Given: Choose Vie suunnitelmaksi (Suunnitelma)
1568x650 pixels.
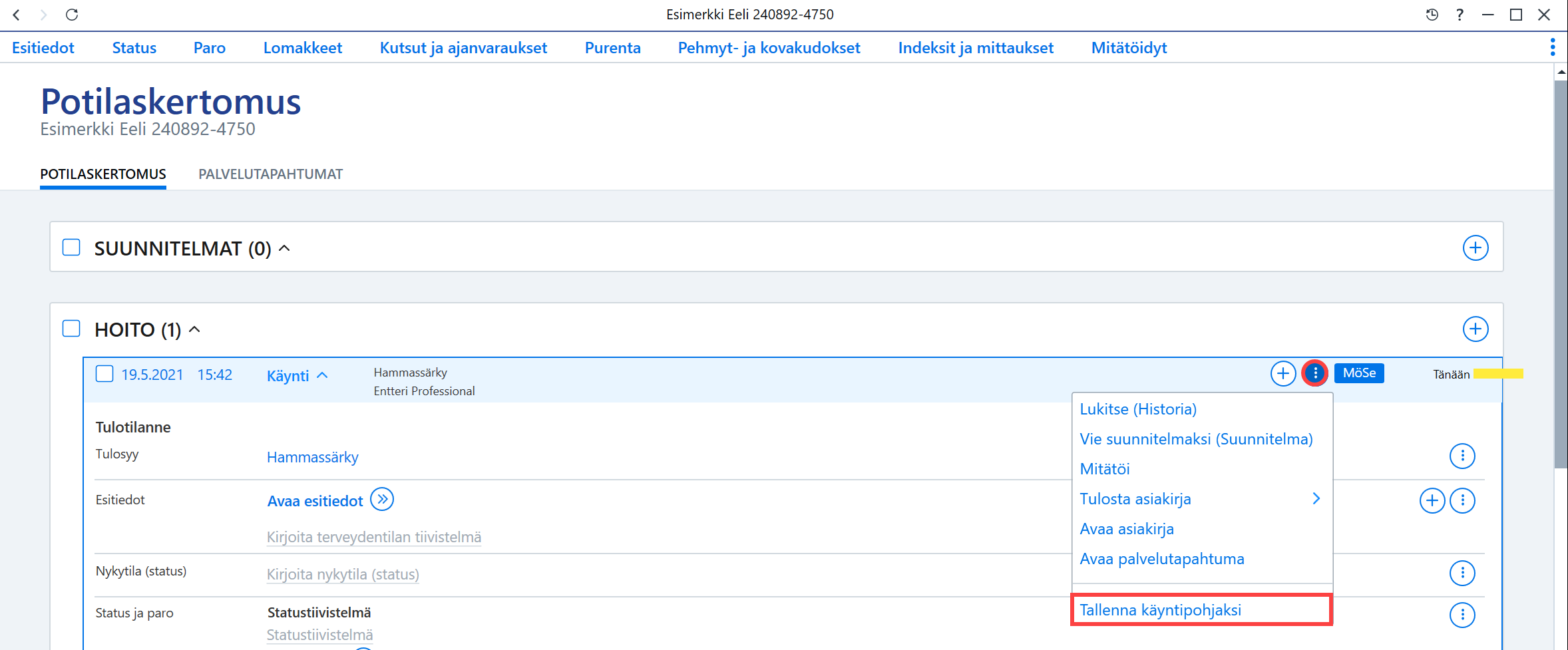Looking at the screenshot, I should coord(1196,439).
